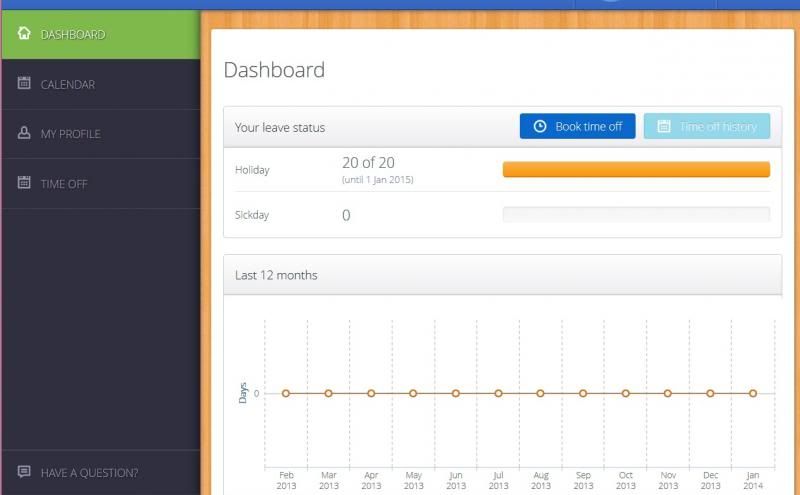Click the Feb 2013 data point on the chart
Image resolution: width=800 pixels, height=495 pixels.
286,393
